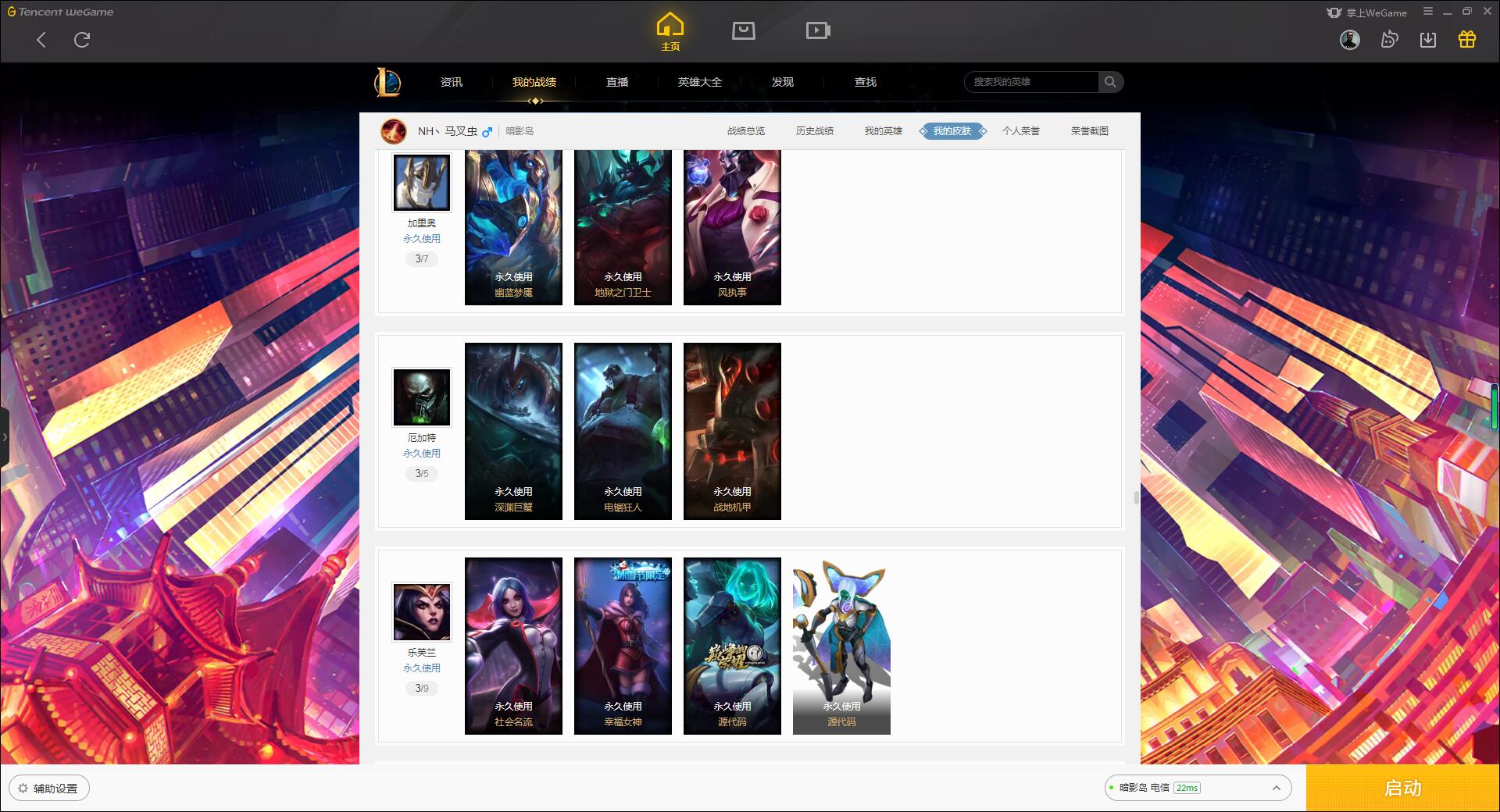Switch to 我的英雄 sub-tab

click(x=884, y=131)
